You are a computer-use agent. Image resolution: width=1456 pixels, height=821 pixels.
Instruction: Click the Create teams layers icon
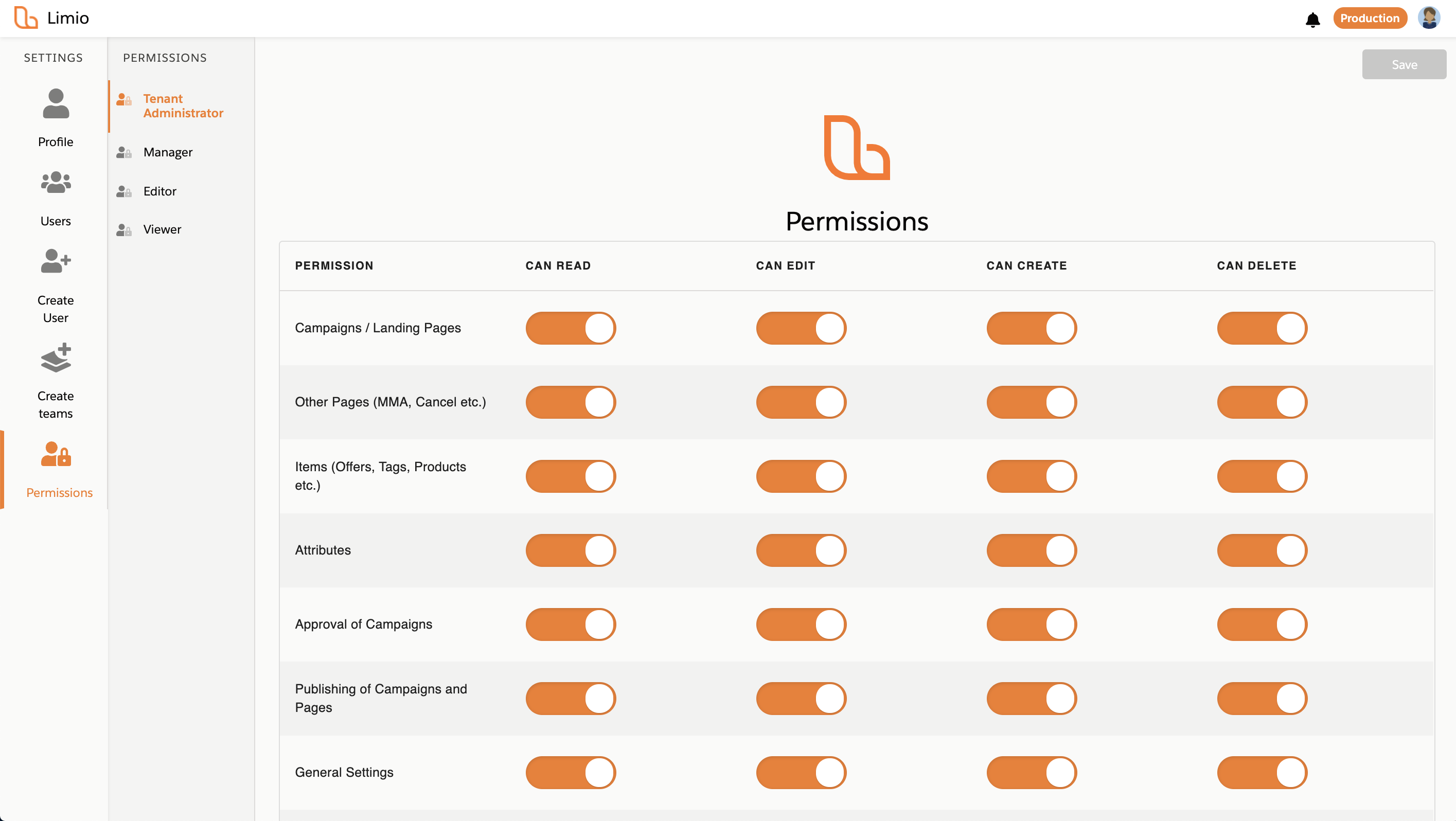pos(56,357)
